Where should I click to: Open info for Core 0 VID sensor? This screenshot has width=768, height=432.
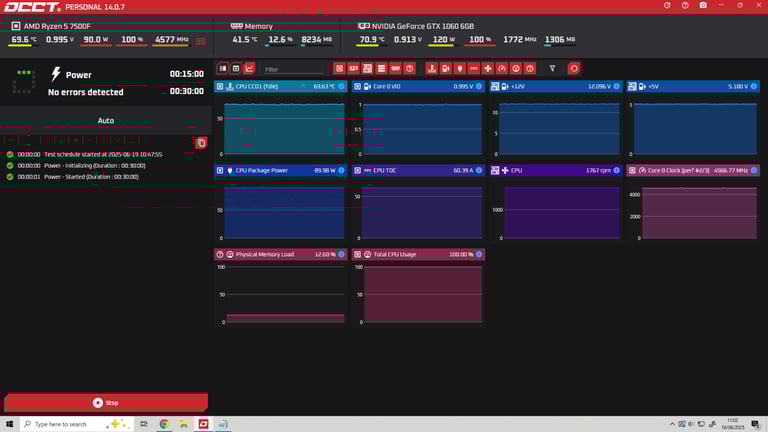479,86
